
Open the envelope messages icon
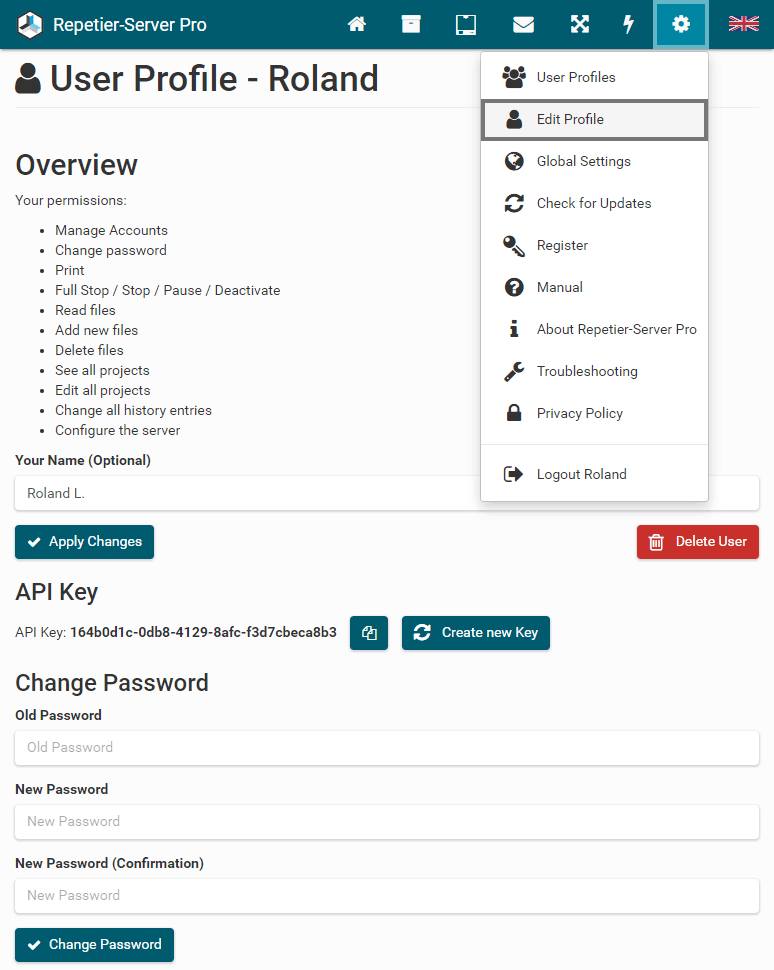[523, 24]
